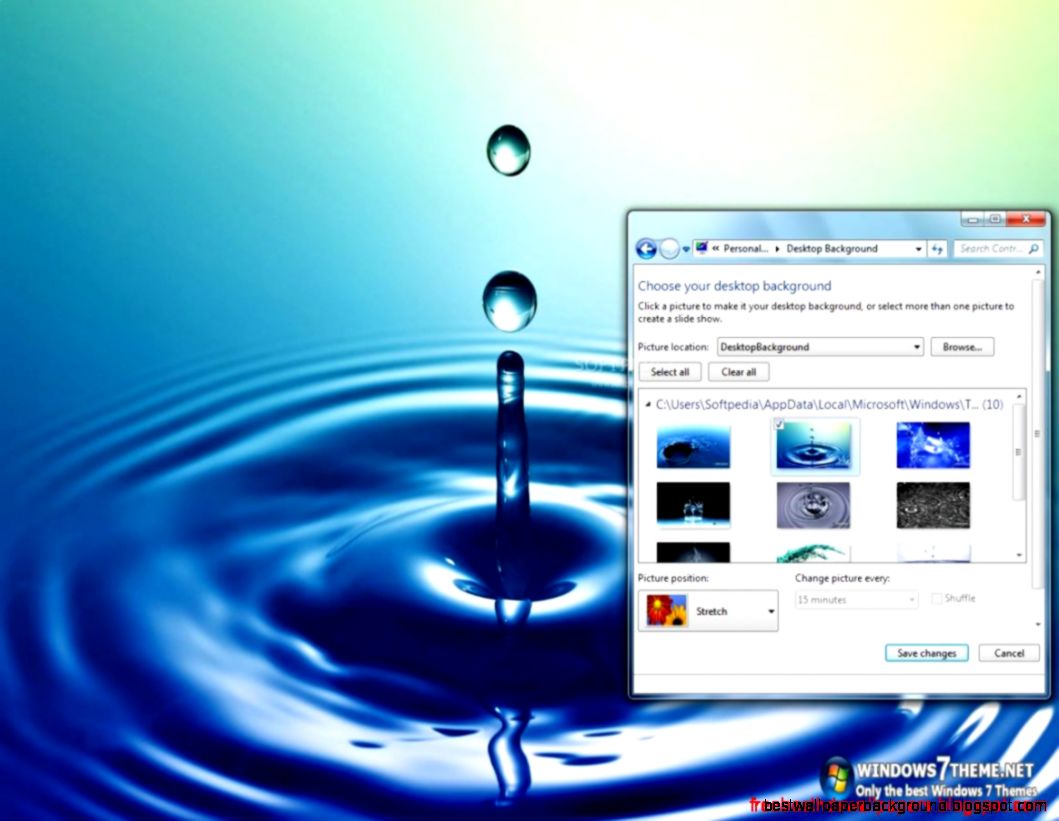Click the 'Picture position:' label

tap(673, 579)
